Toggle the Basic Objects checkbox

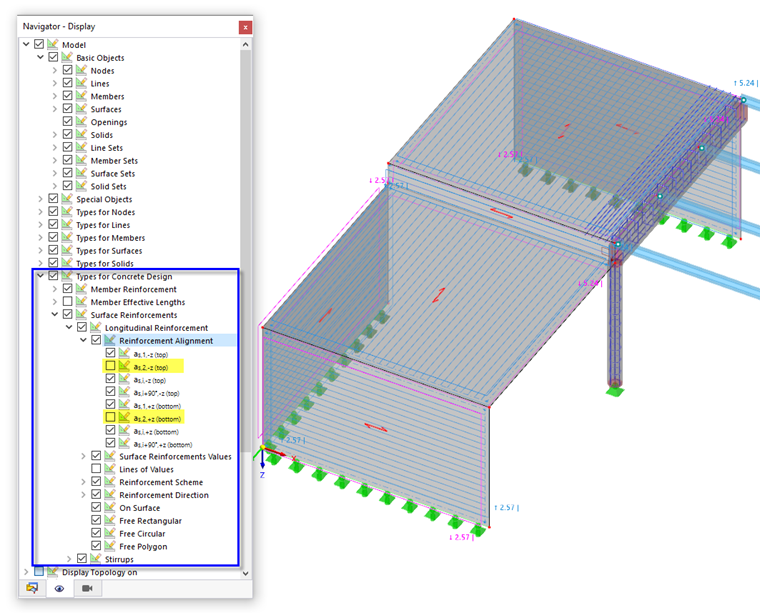[53, 57]
